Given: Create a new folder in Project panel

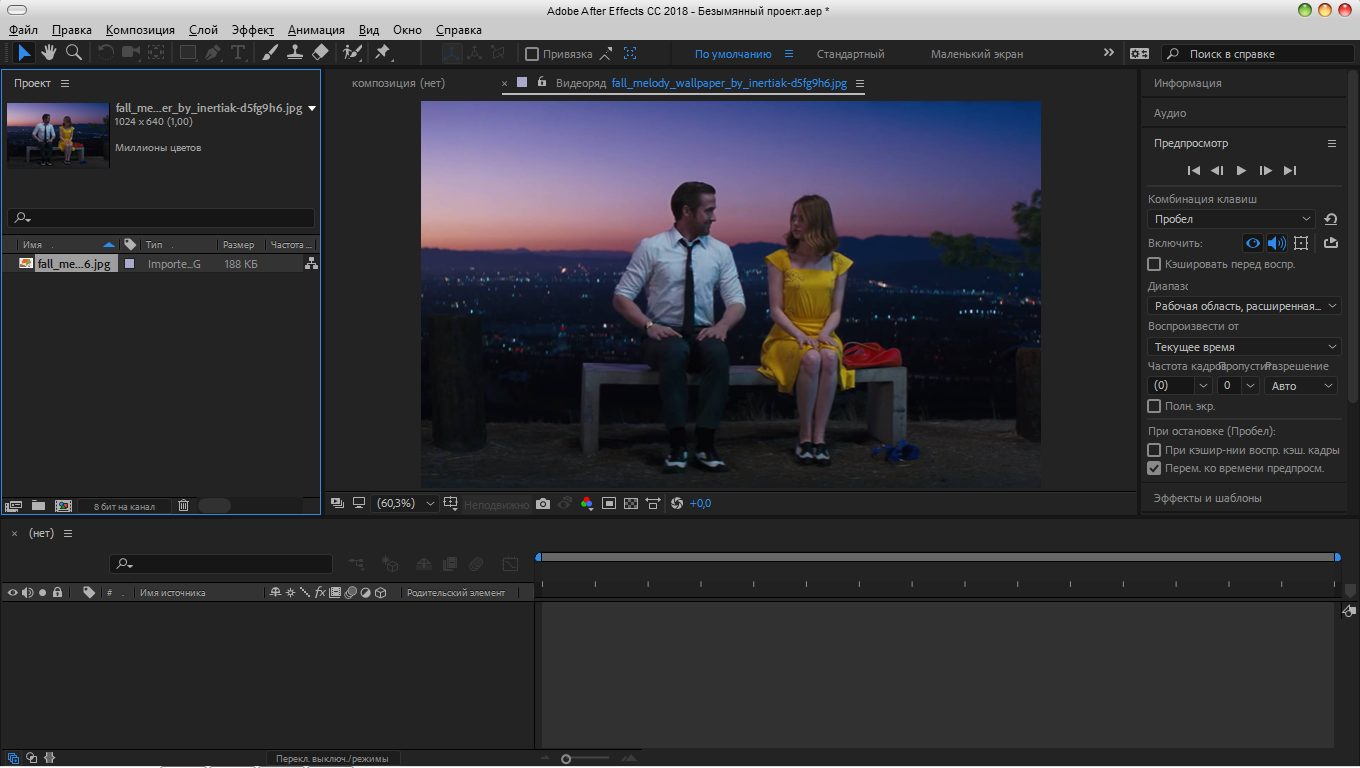Looking at the screenshot, I should (x=38, y=506).
